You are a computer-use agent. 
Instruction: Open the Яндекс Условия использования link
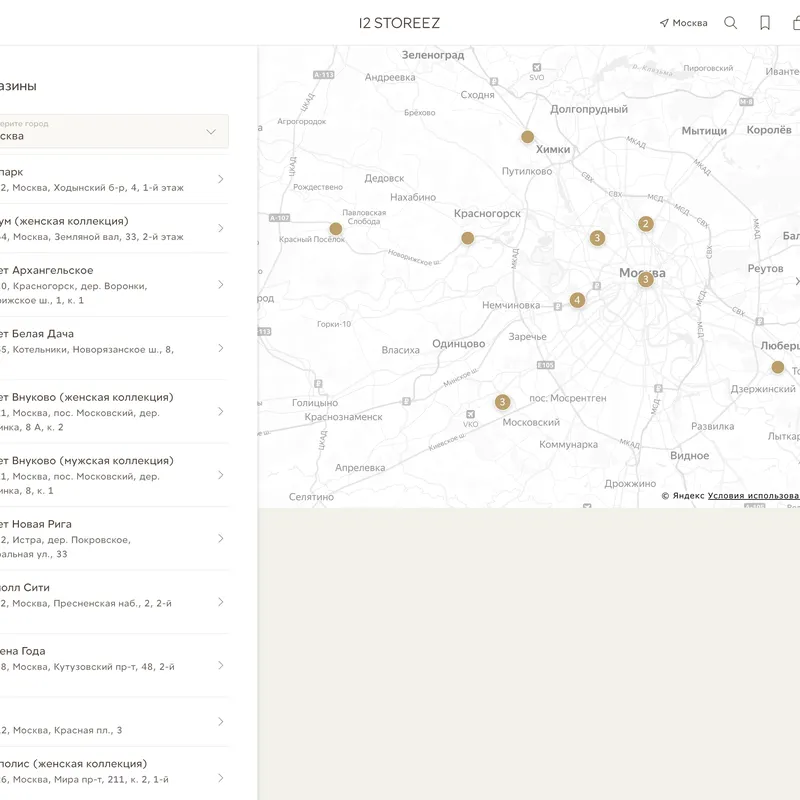tap(753, 496)
